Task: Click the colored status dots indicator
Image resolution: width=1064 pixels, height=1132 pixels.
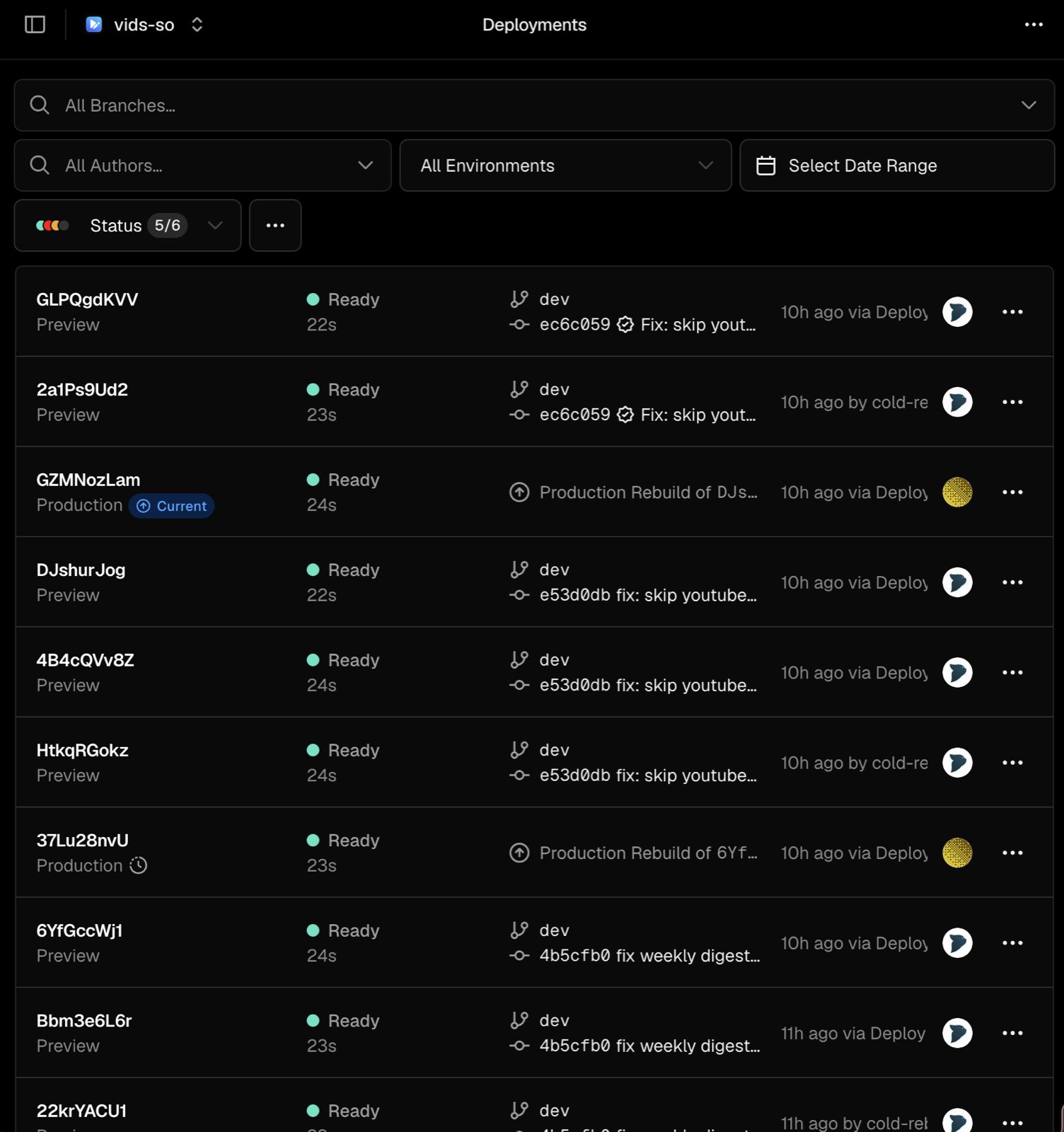Action: point(52,226)
